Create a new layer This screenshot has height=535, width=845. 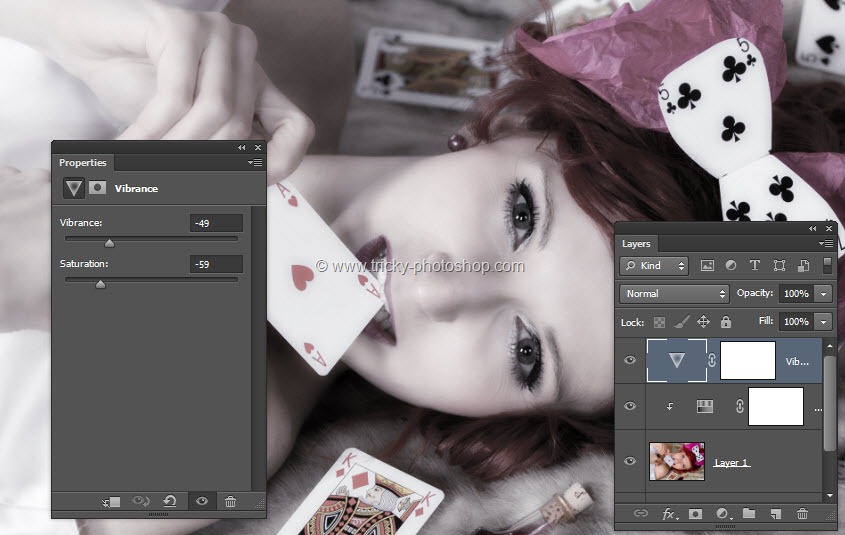click(x=775, y=513)
